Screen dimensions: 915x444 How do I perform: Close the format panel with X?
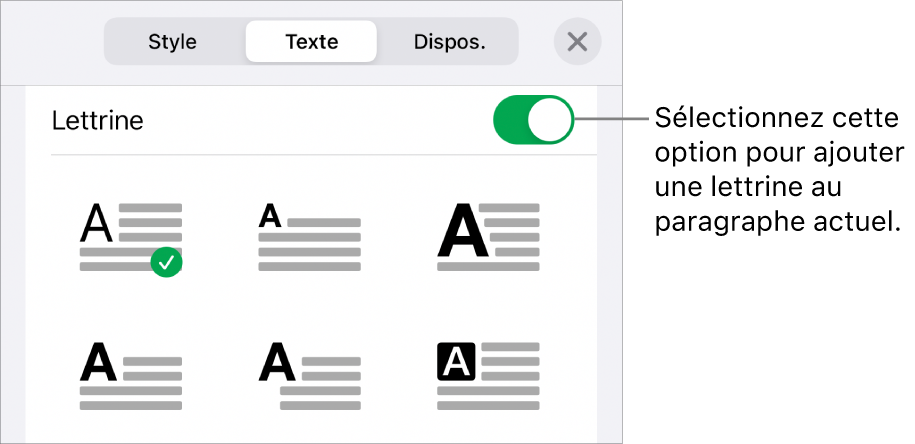click(x=577, y=42)
